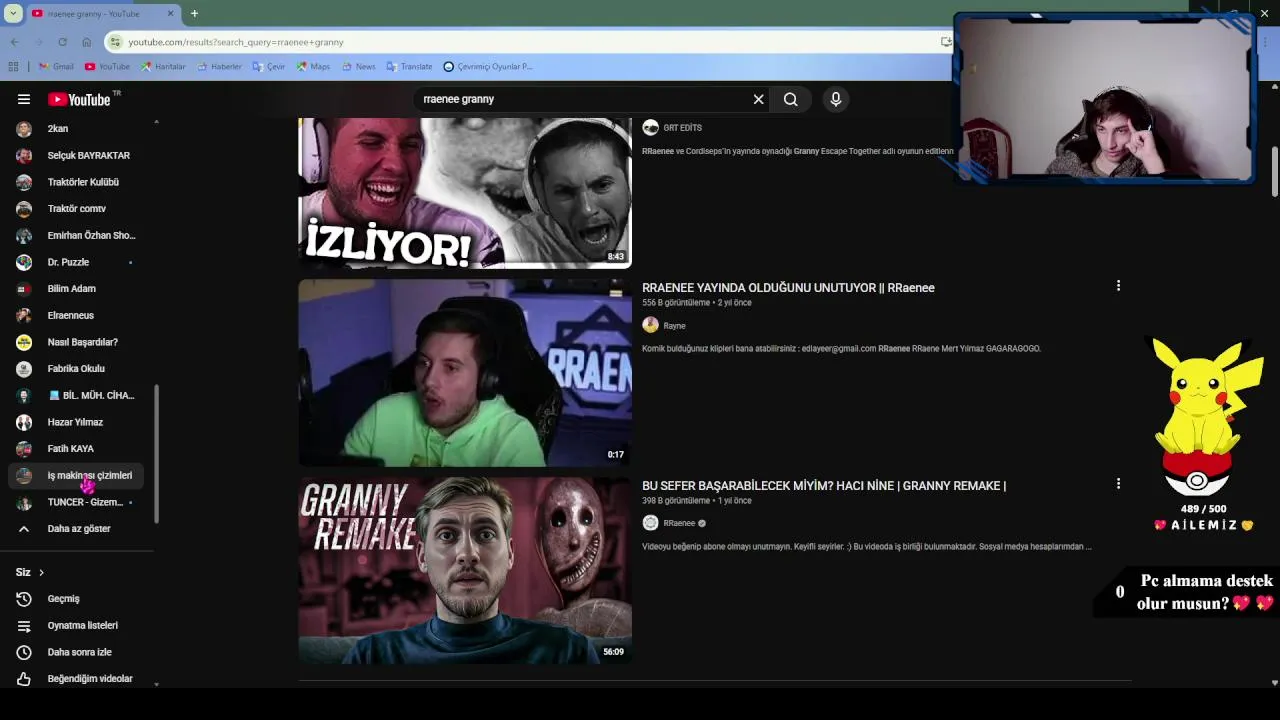
Task: Open Fatih KAYA channel
Action: click(x=76, y=449)
